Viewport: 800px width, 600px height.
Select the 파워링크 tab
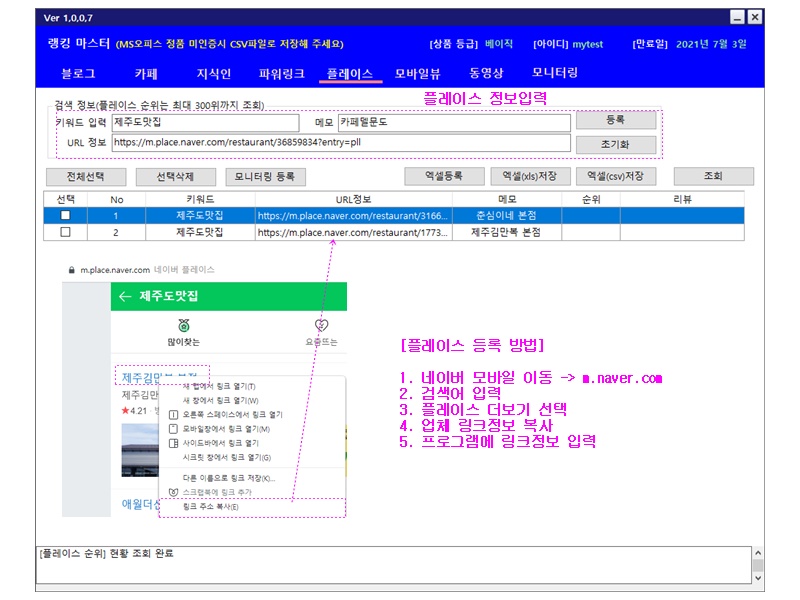click(282, 74)
